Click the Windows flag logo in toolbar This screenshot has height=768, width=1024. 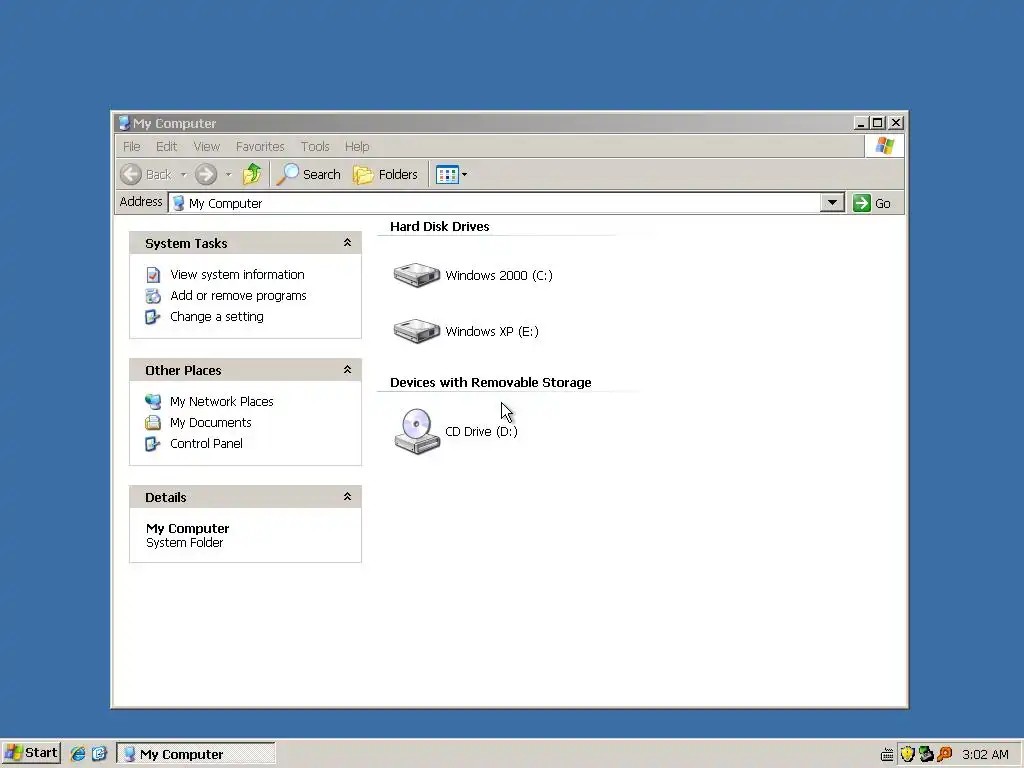pyautogui.click(x=884, y=146)
